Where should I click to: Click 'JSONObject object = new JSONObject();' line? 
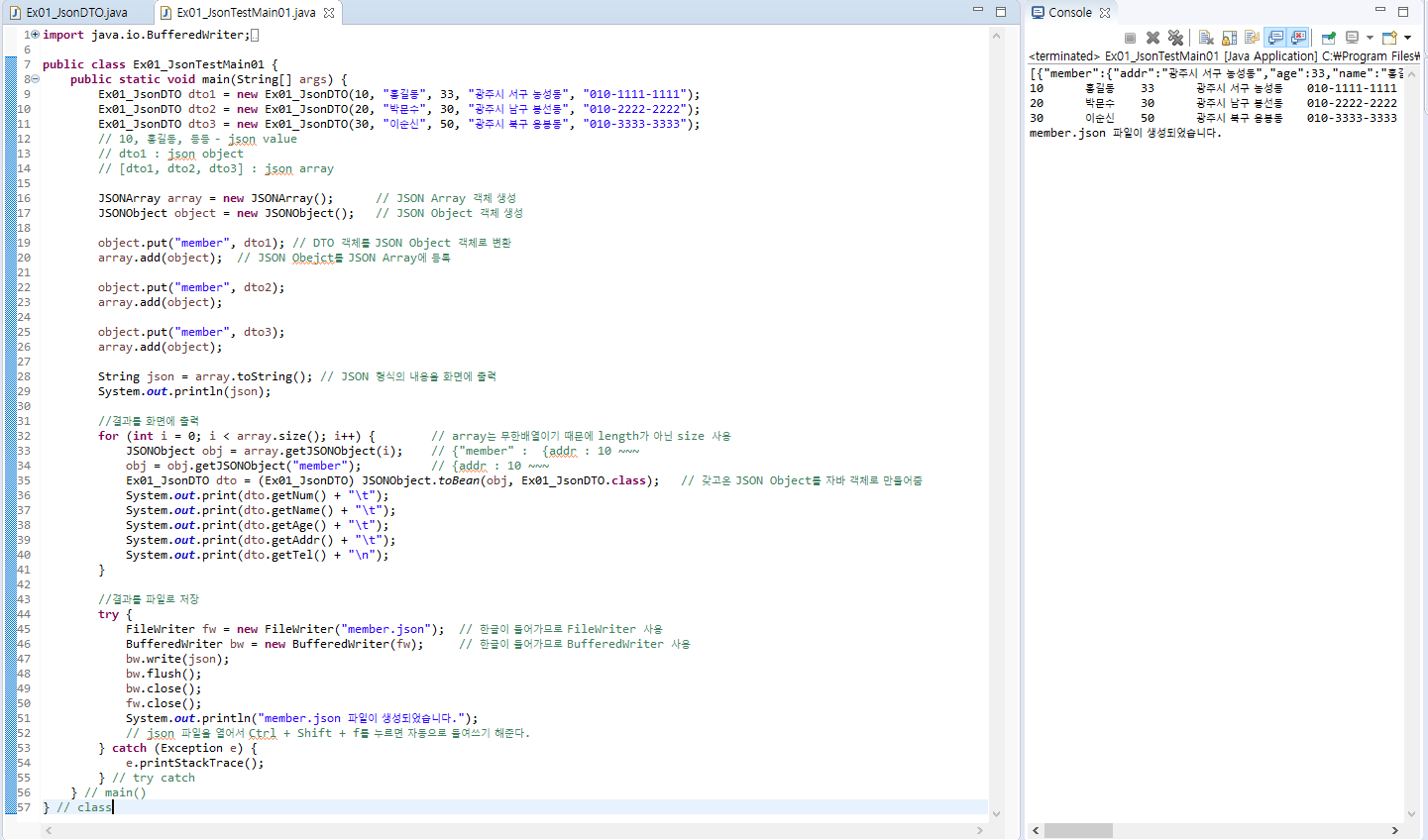point(226,213)
